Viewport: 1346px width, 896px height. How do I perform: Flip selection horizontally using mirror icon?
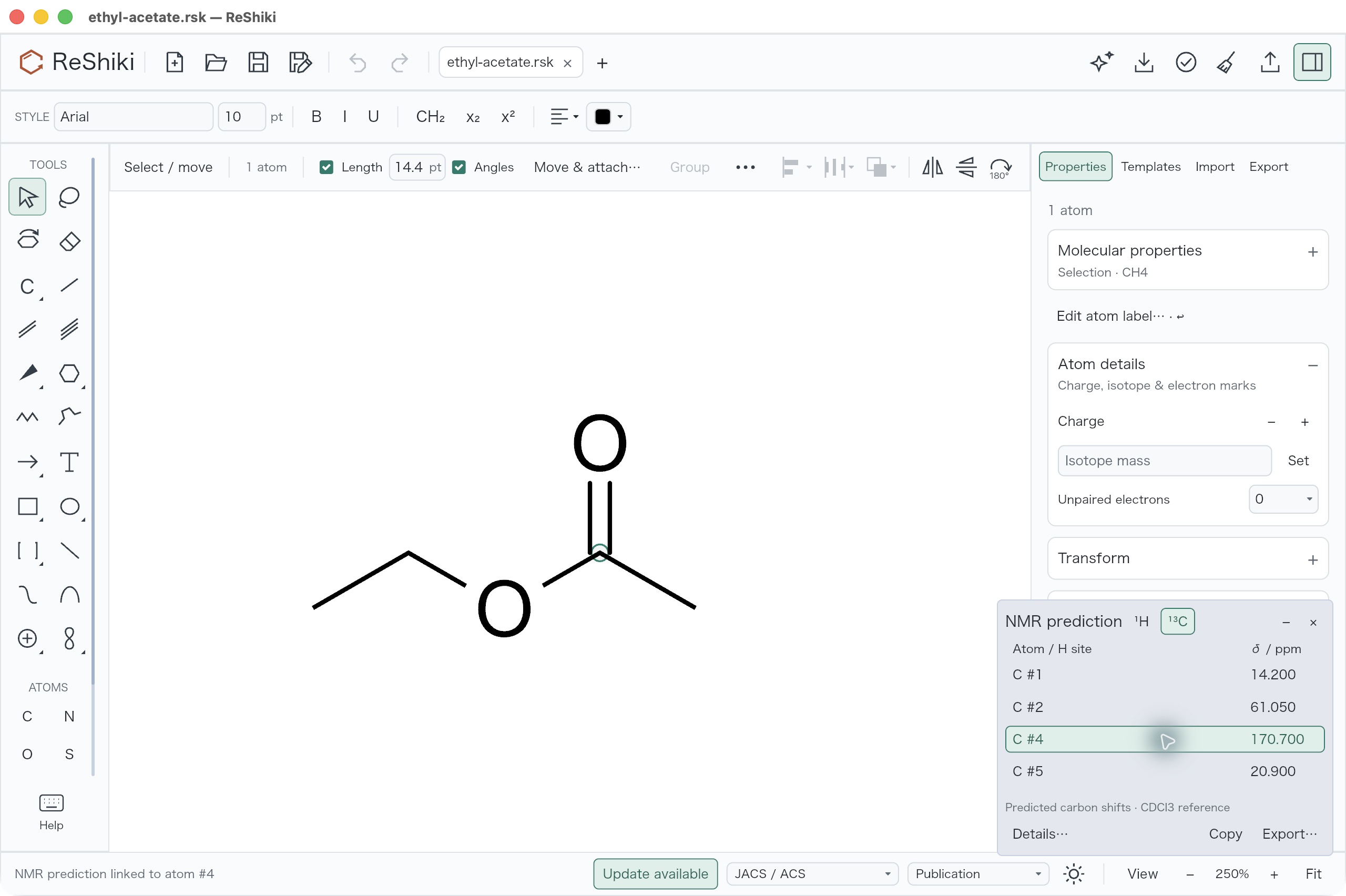pyautogui.click(x=932, y=167)
